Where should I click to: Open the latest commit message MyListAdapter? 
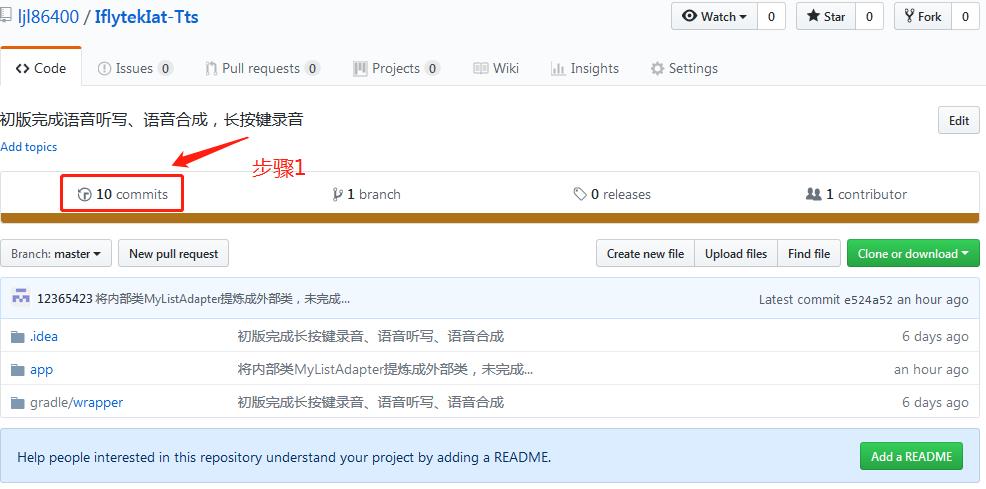[223, 299]
